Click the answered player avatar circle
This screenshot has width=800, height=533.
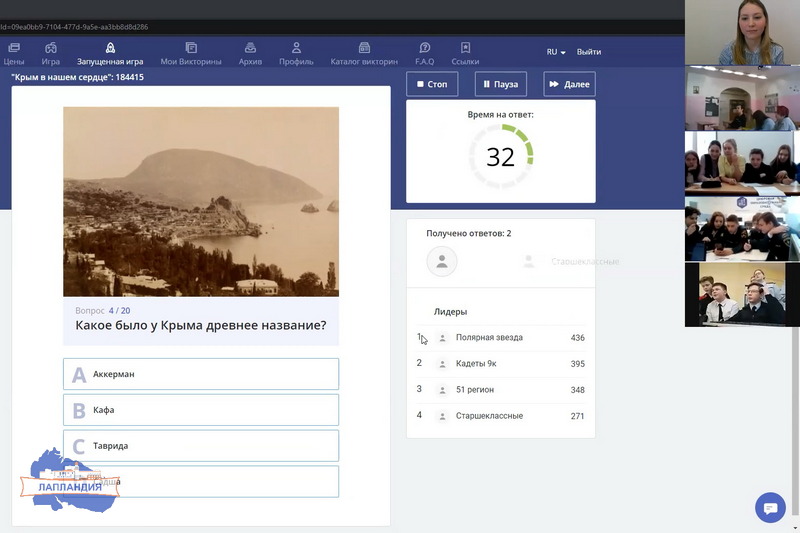[x=442, y=261]
